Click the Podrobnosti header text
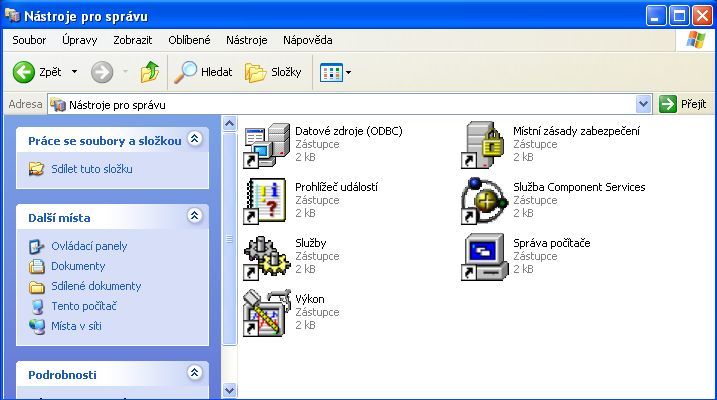This screenshot has height=400, width=717. click(62, 375)
